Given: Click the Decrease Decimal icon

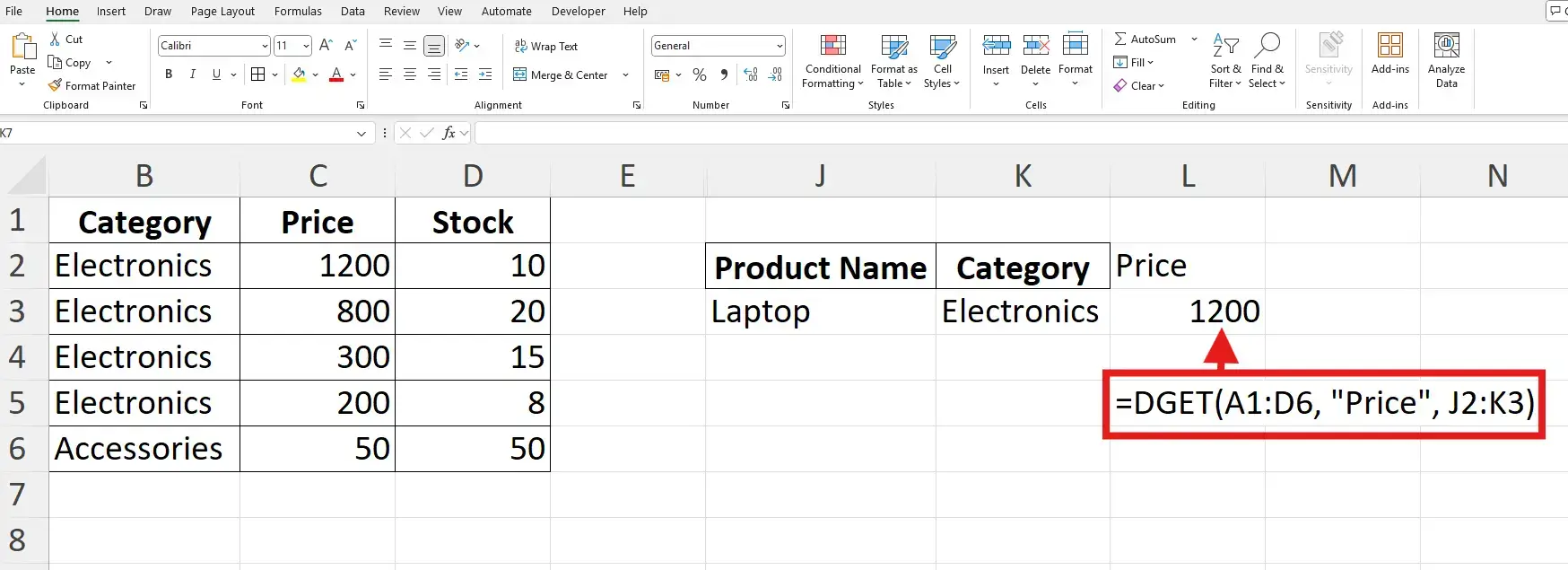Looking at the screenshot, I should (x=776, y=75).
